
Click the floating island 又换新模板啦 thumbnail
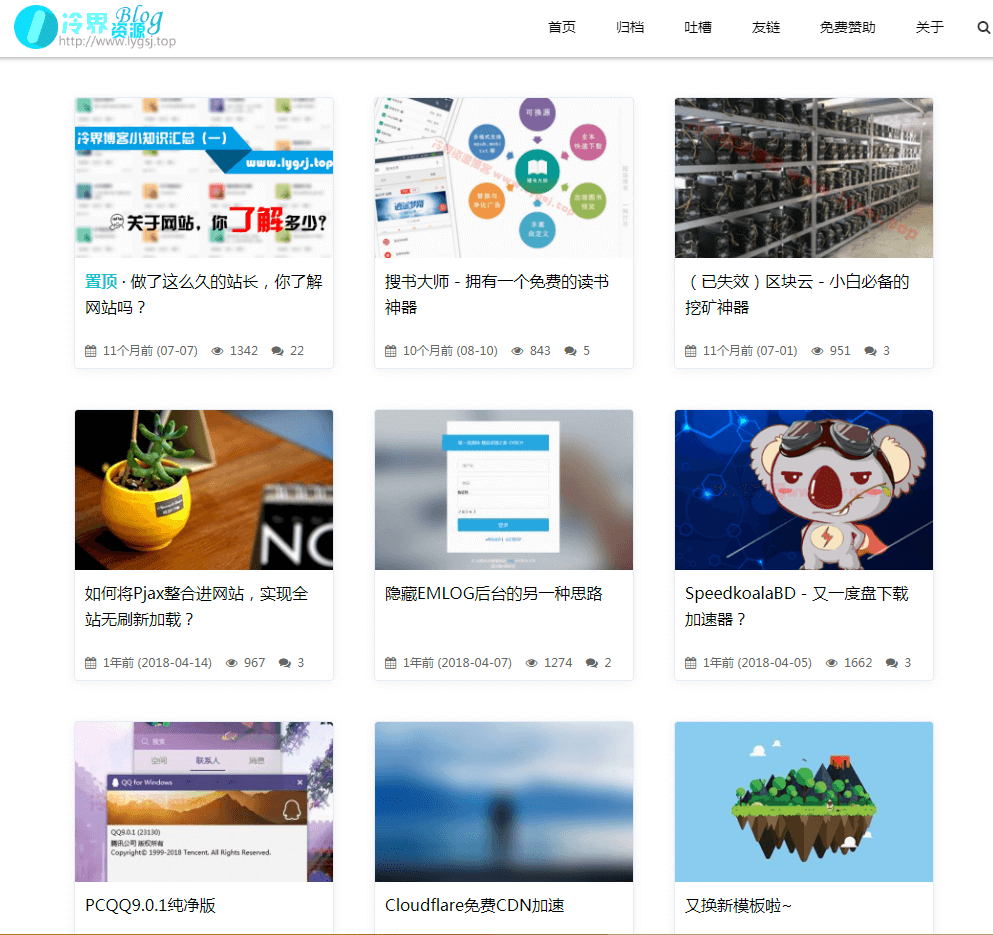[803, 801]
